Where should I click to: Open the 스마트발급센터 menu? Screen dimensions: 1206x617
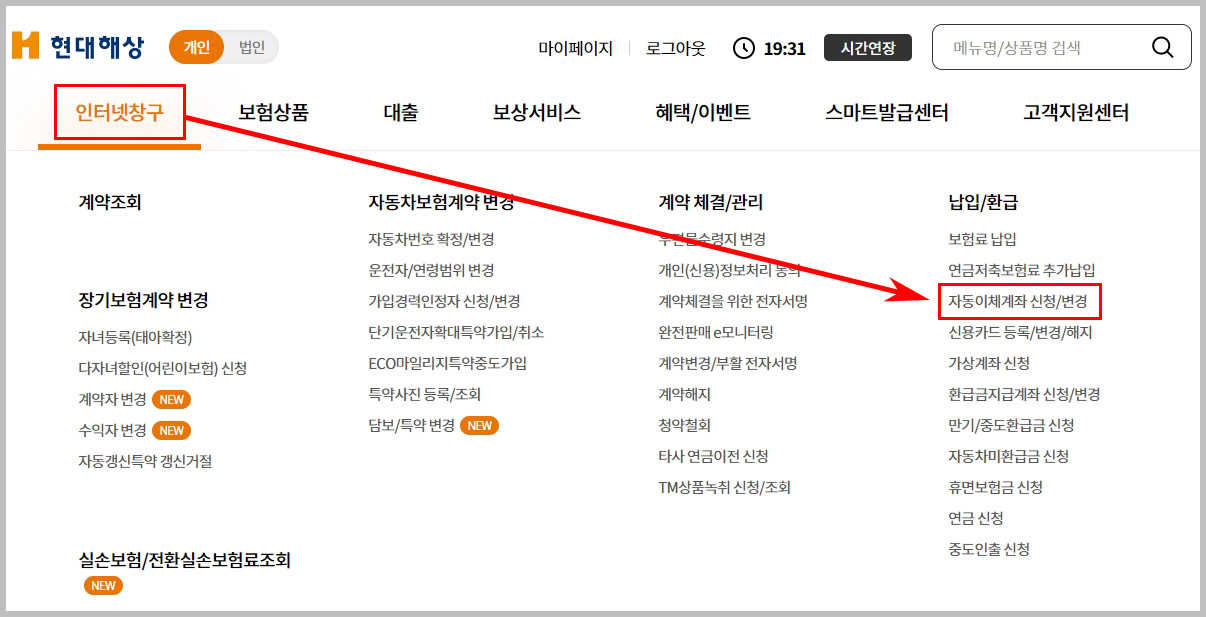click(887, 112)
